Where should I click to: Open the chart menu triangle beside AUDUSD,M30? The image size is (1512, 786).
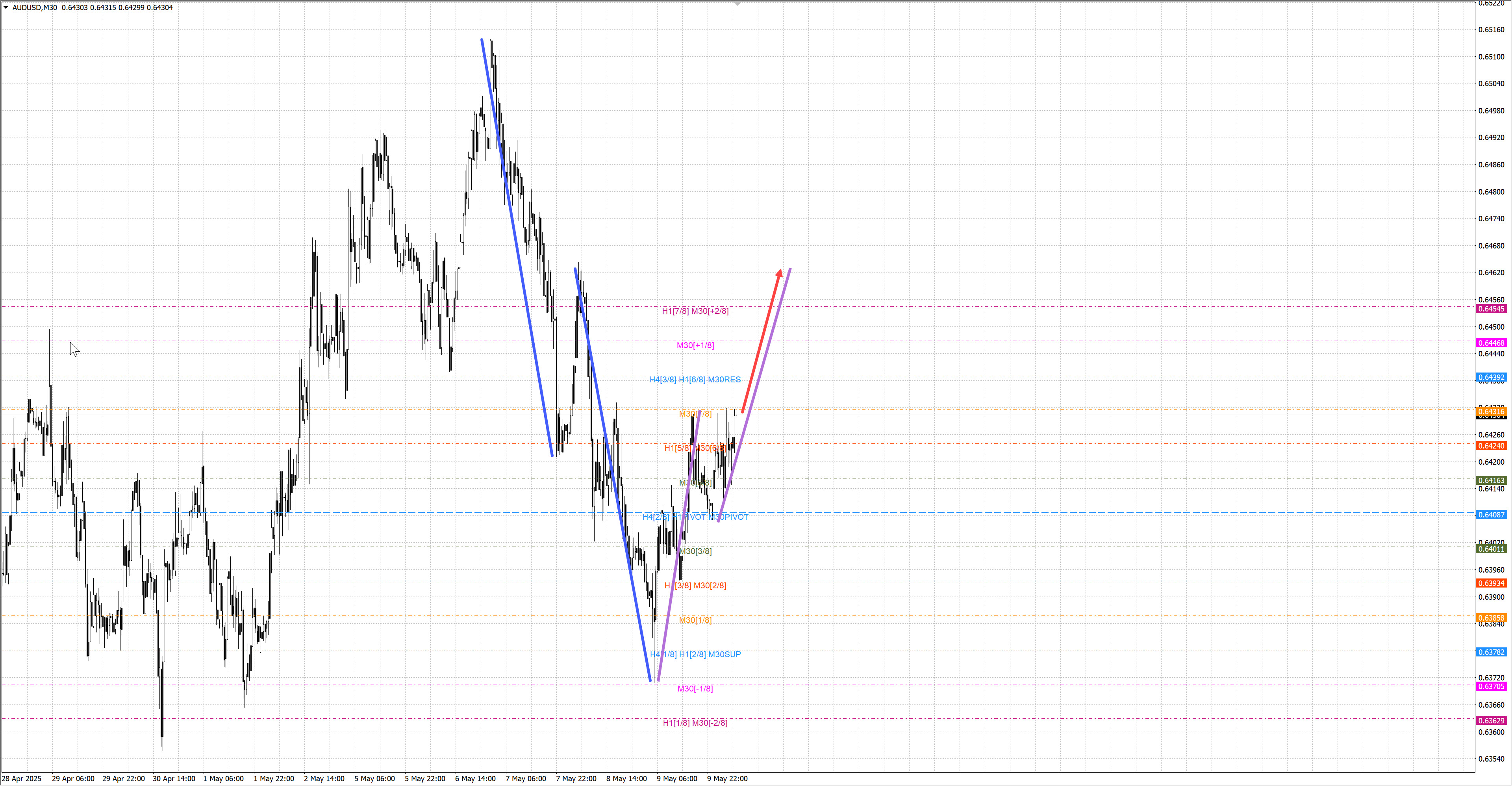(6, 7)
